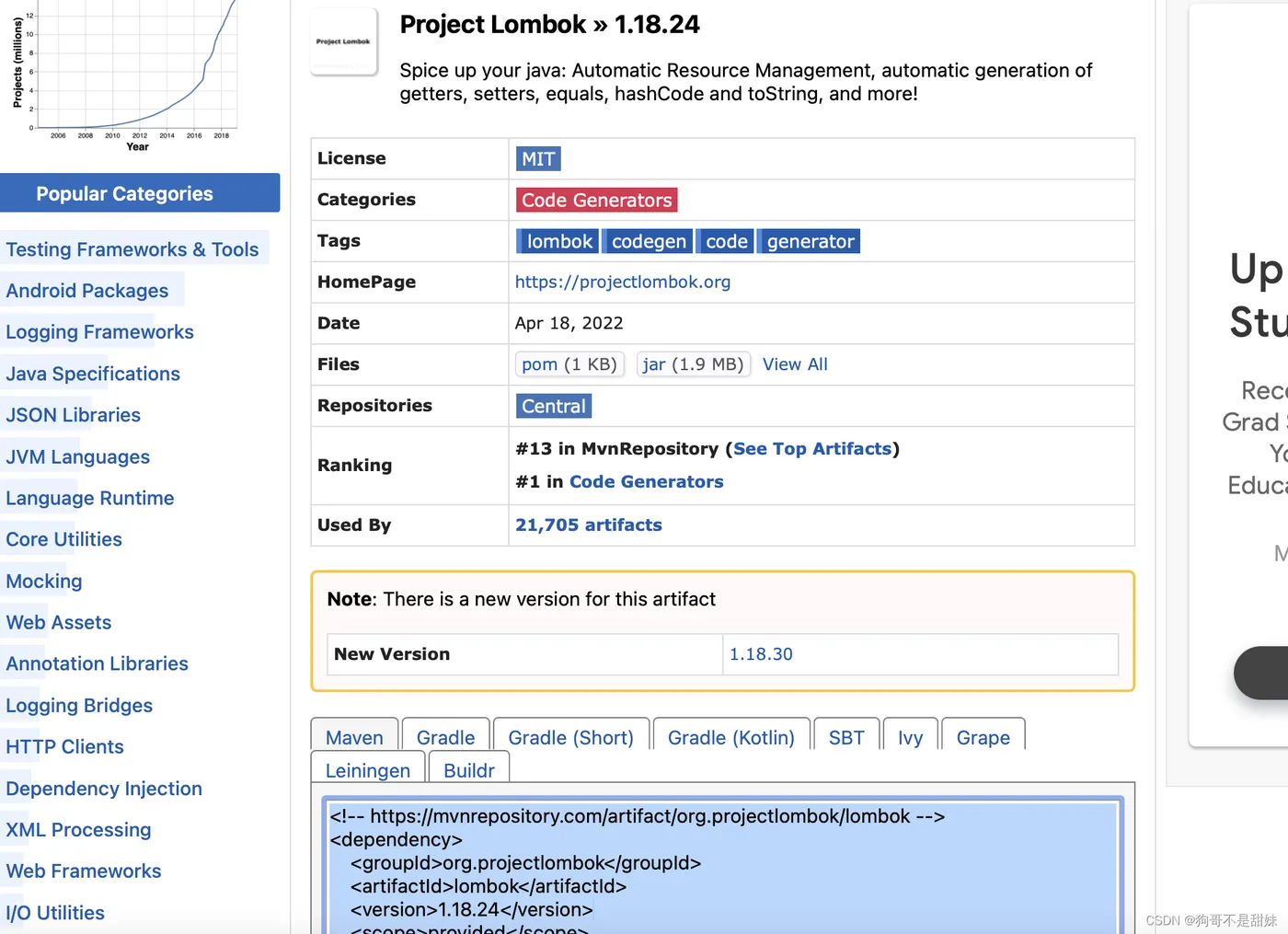Image resolution: width=1288 pixels, height=934 pixels.
Task: Click View All files link
Action: coord(795,364)
